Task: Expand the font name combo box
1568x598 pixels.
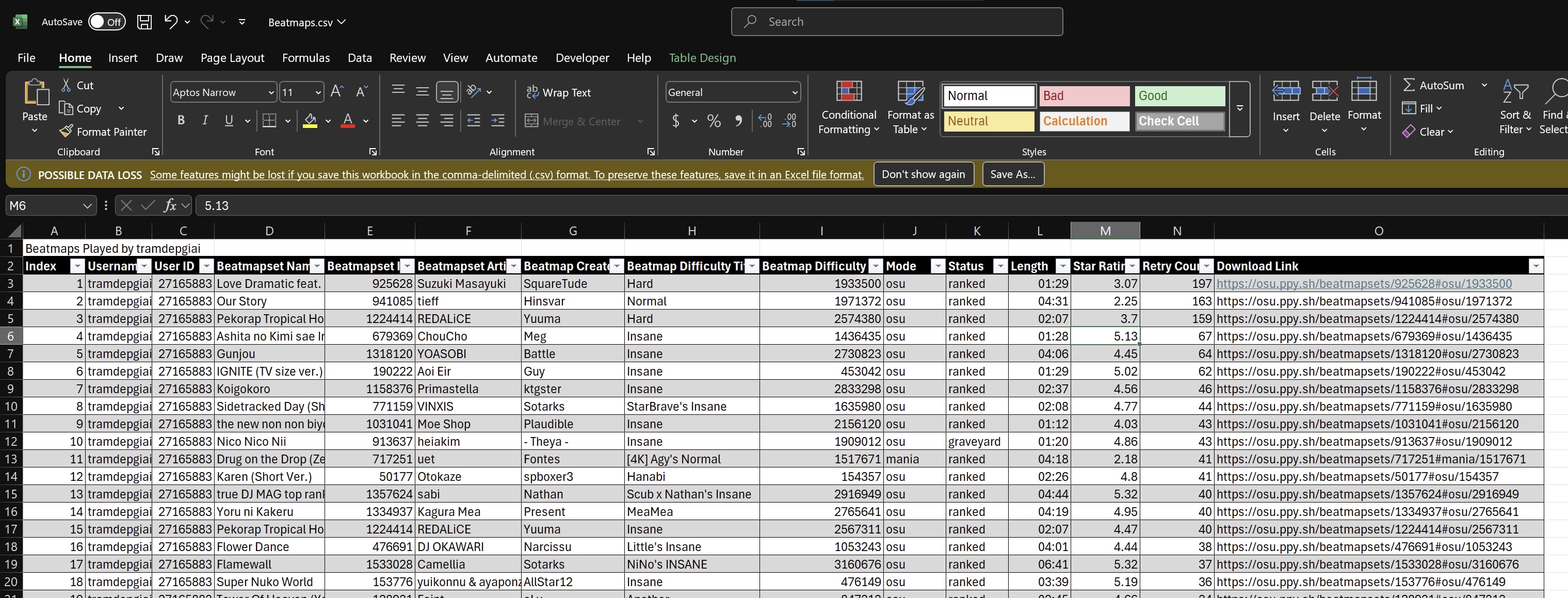Action: pos(271,92)
